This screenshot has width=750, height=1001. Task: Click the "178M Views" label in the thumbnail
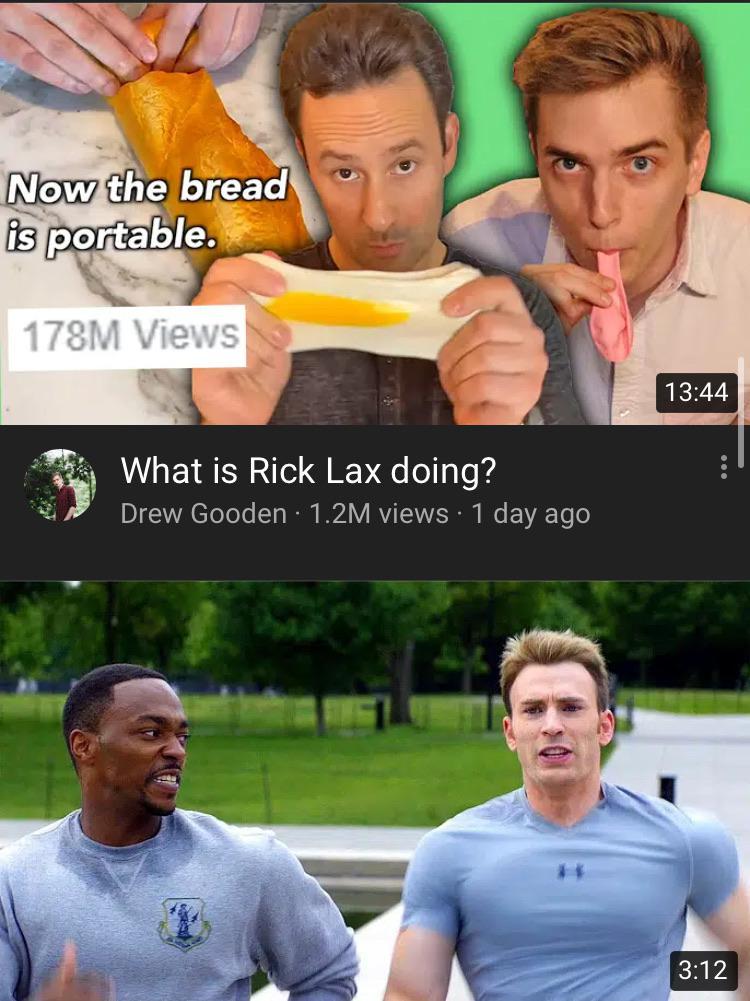127,337
